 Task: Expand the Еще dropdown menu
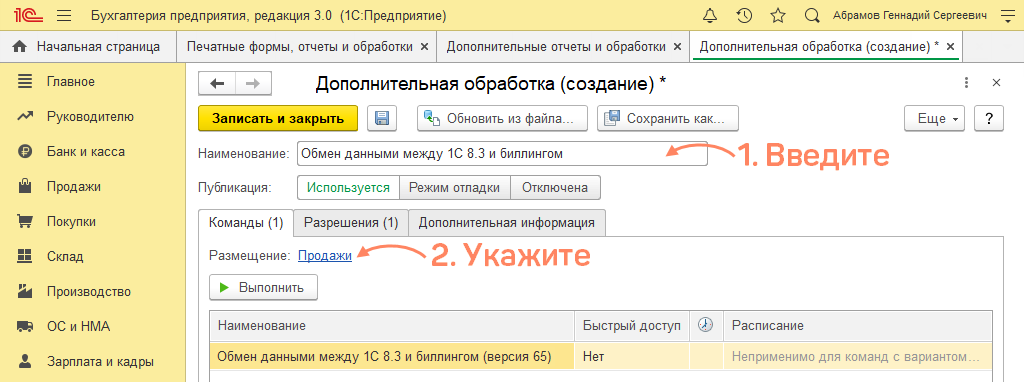(934, 119)
